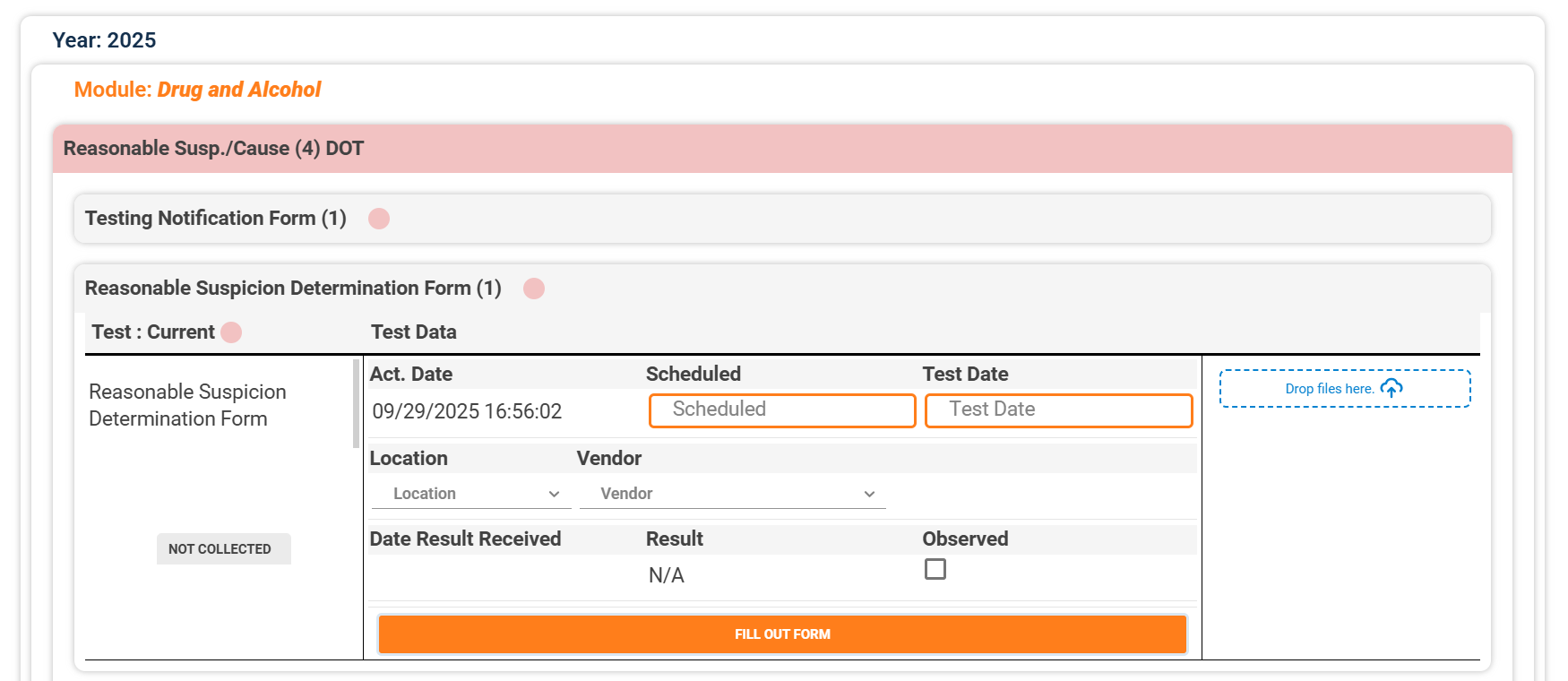
Task: Click the Vendor dropdown chevron arrow
Action: [869, 494]
